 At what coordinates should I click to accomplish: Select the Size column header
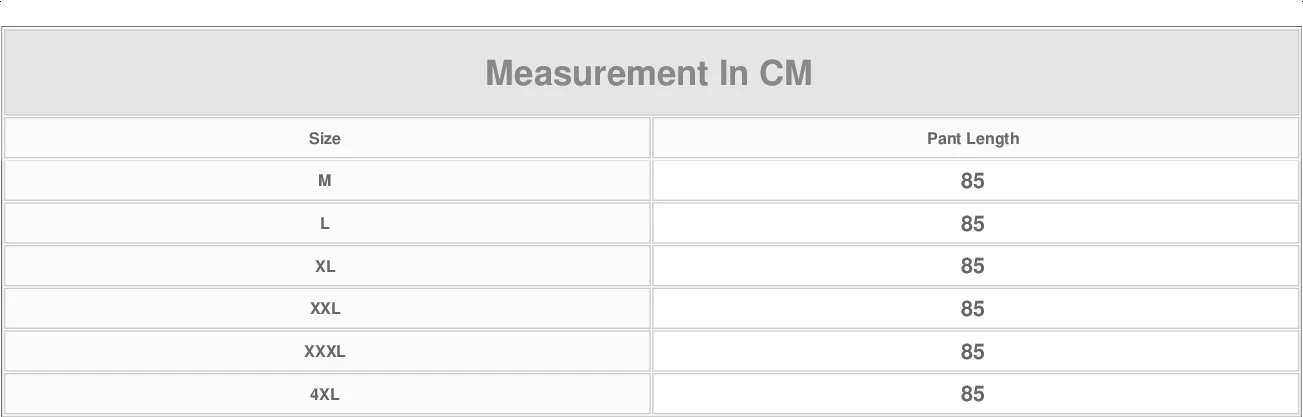[325, 138]
